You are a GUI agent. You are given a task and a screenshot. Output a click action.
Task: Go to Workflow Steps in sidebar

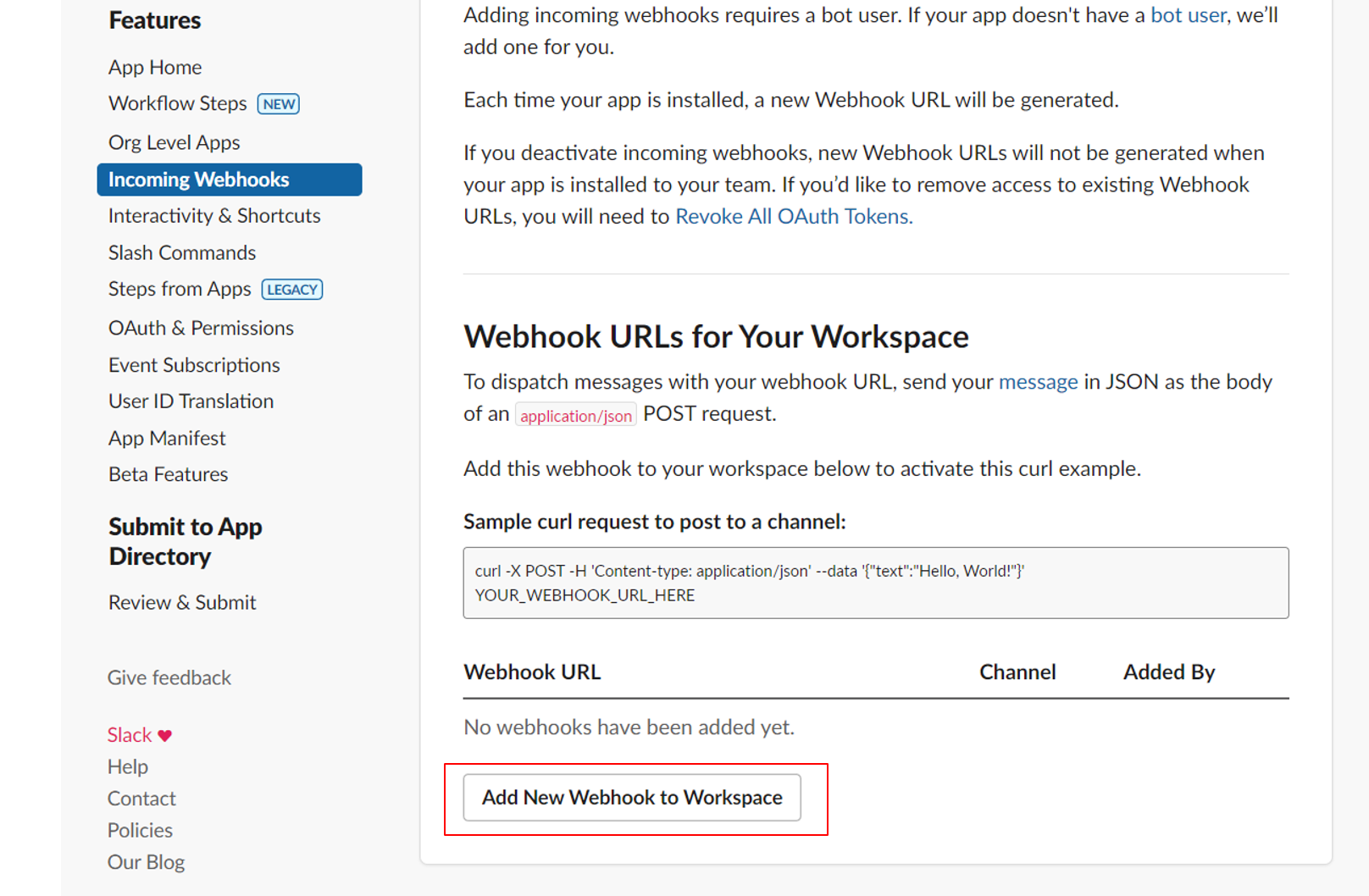[x=178, y=103]
